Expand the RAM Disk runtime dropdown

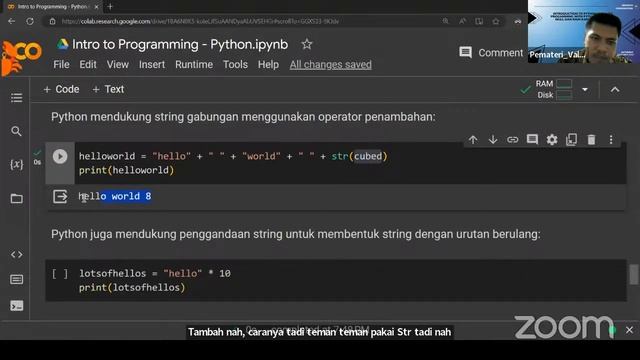[x=585, y=89]
